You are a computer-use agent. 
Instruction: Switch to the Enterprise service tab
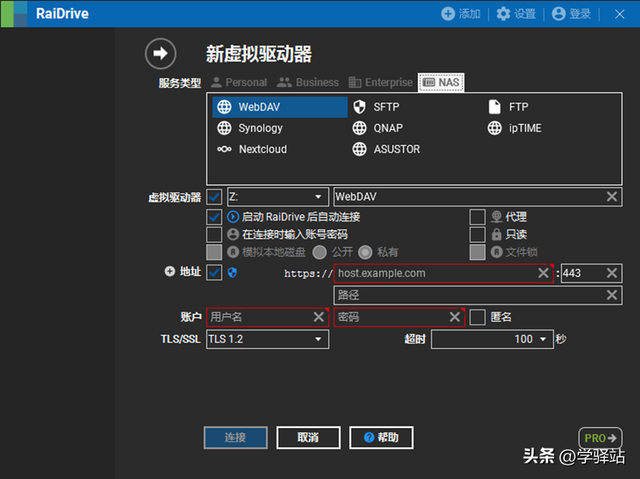coord(381,82)
